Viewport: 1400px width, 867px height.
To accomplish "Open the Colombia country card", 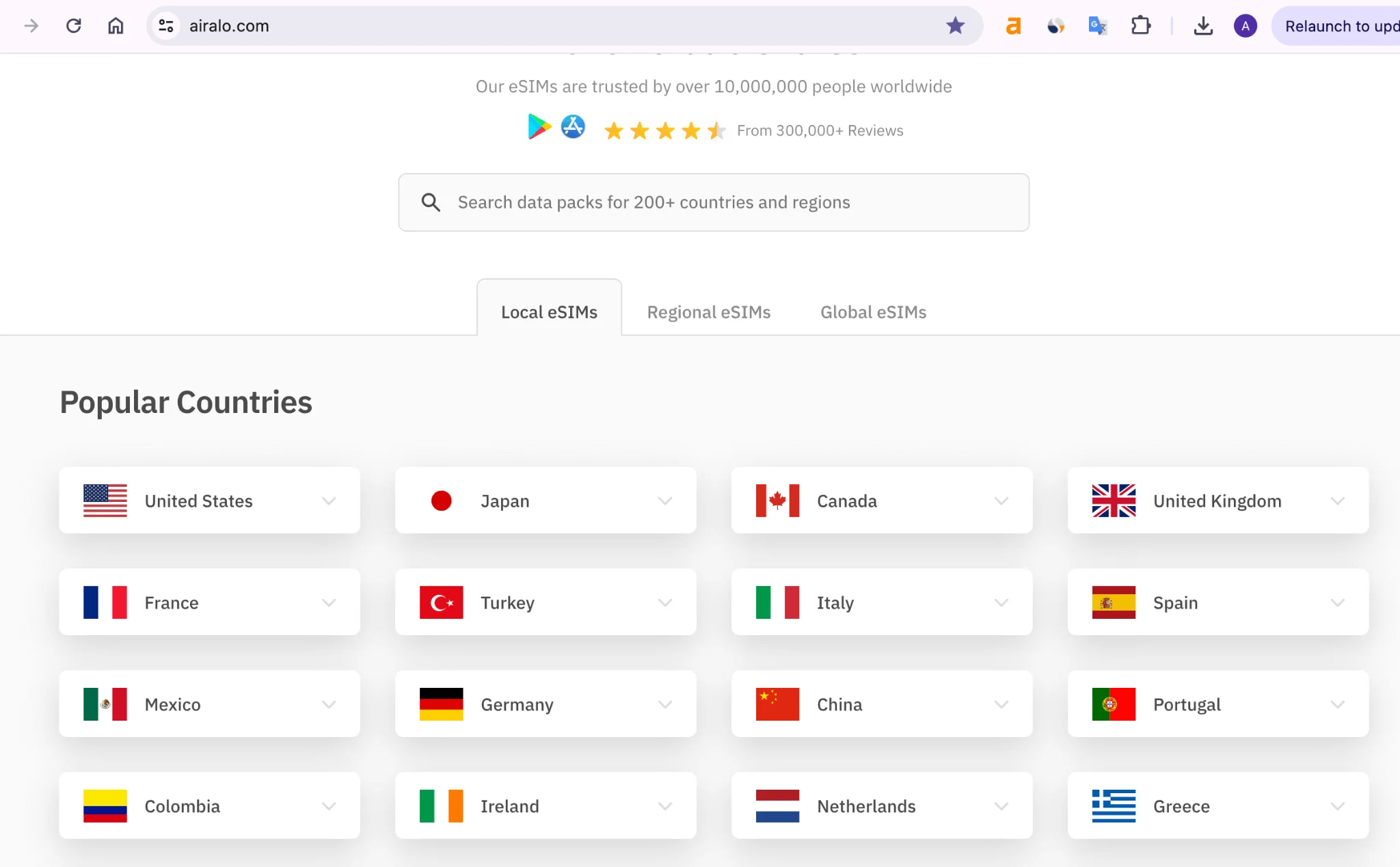I will coord(209,805).
